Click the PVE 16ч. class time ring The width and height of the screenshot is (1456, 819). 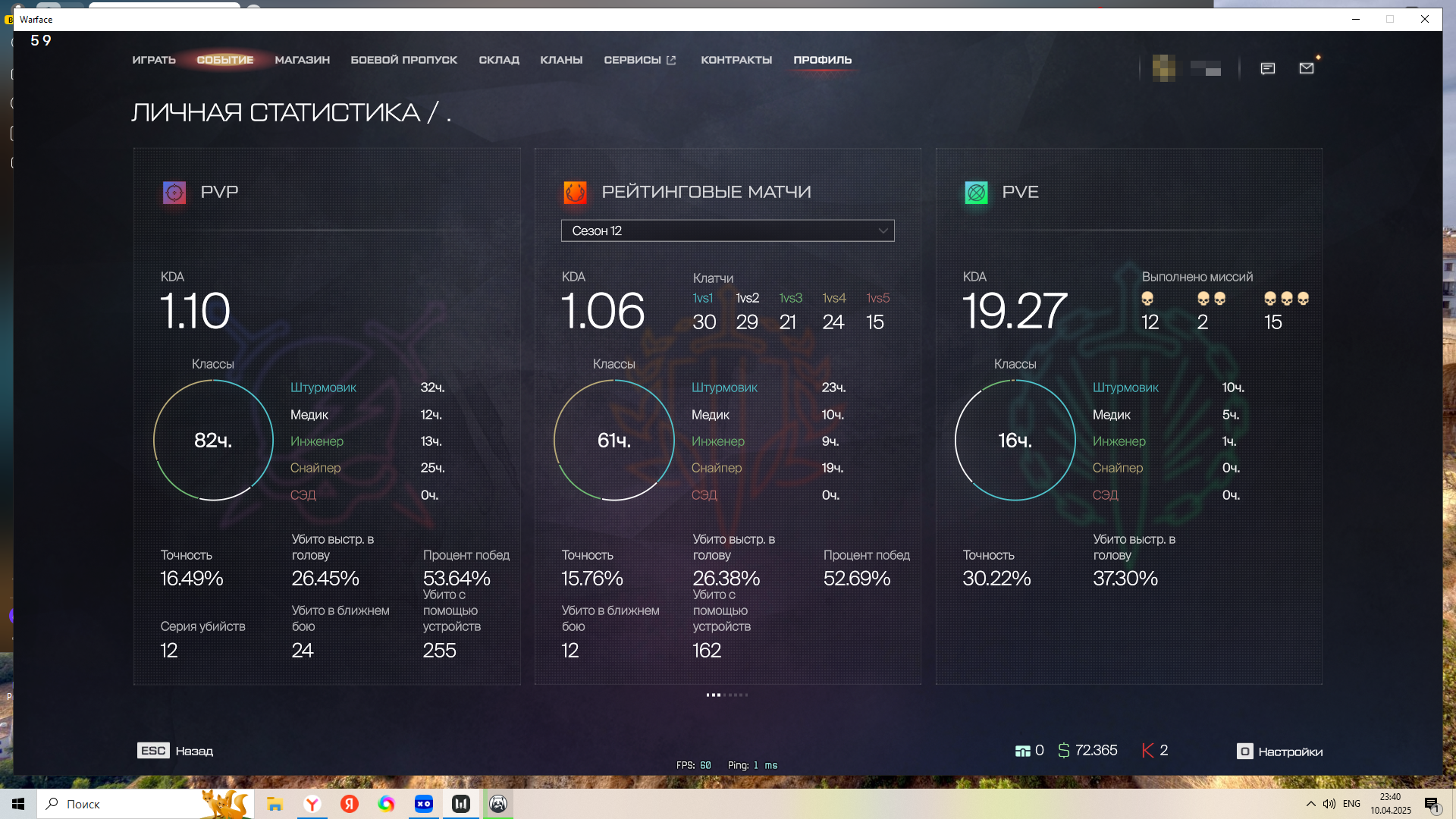pyautogui.click(x=1015, y=440)
